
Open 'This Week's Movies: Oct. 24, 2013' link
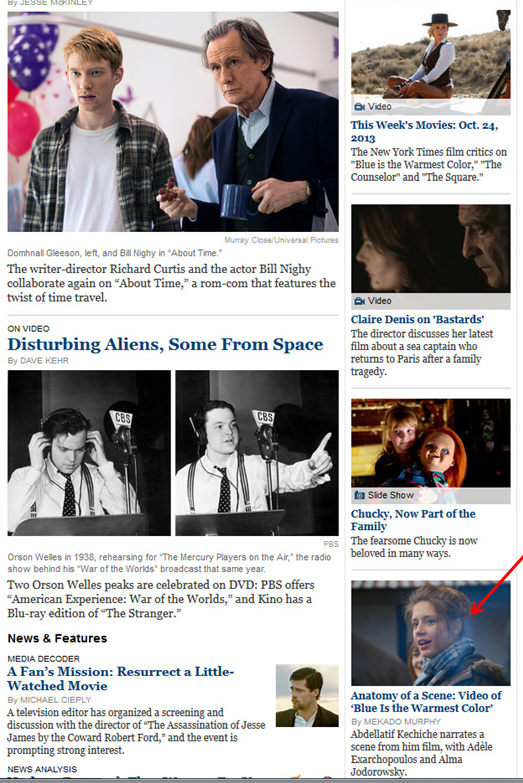[424, 131]
